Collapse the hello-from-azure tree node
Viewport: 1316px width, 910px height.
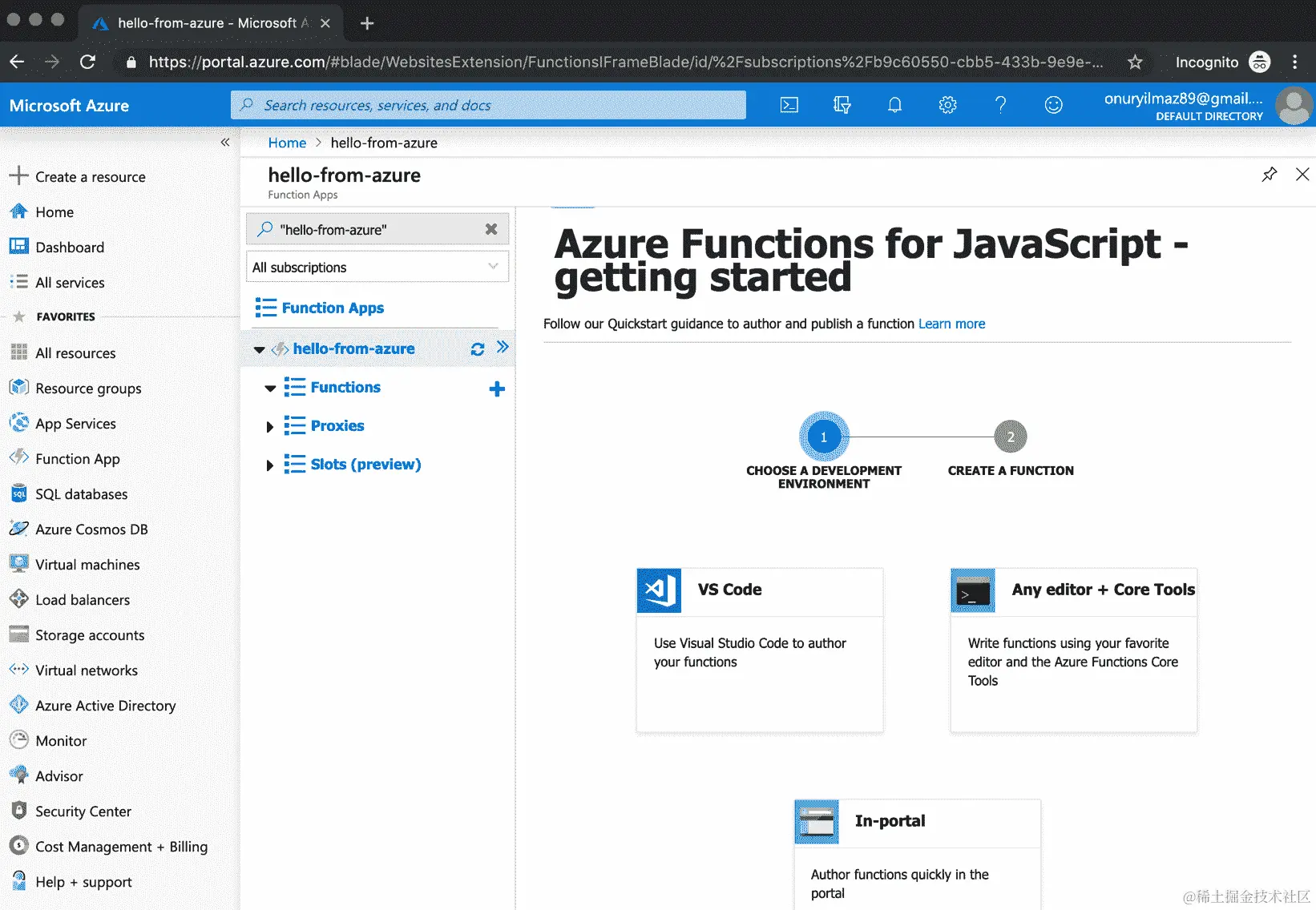(259, 349)
